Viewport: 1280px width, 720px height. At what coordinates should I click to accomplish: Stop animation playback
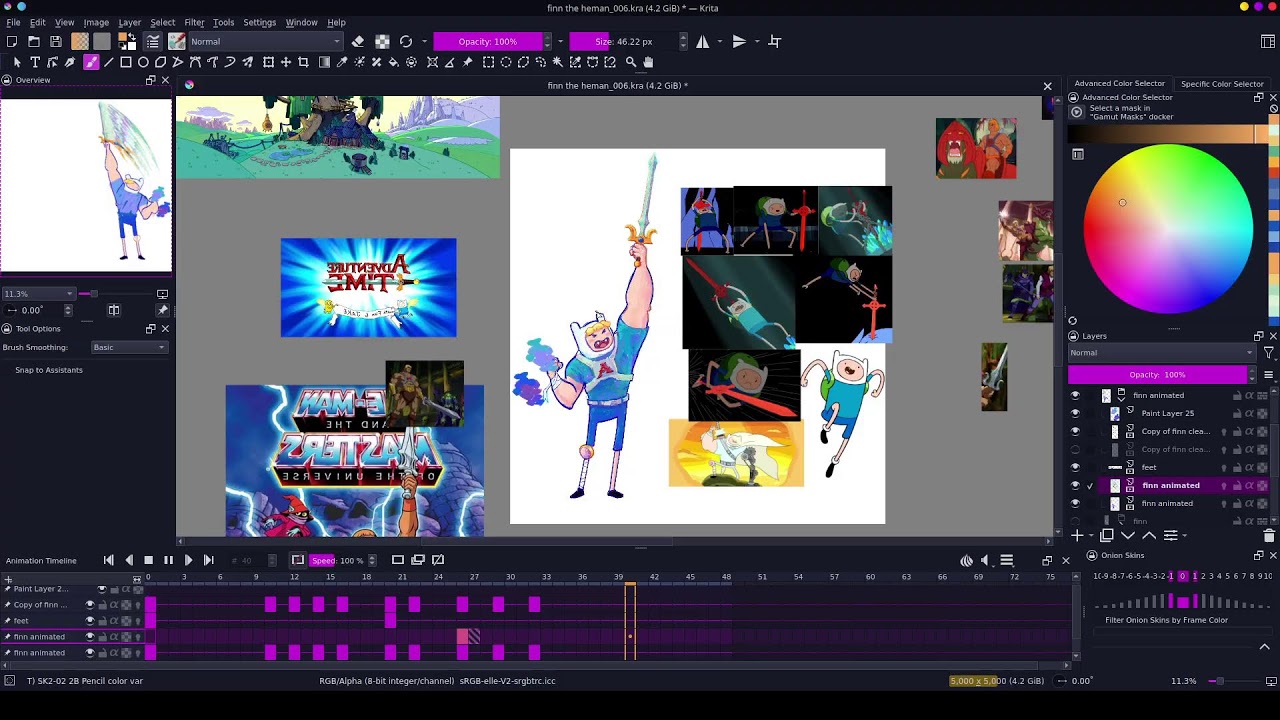pyautogui.click(x=148, y=561)
